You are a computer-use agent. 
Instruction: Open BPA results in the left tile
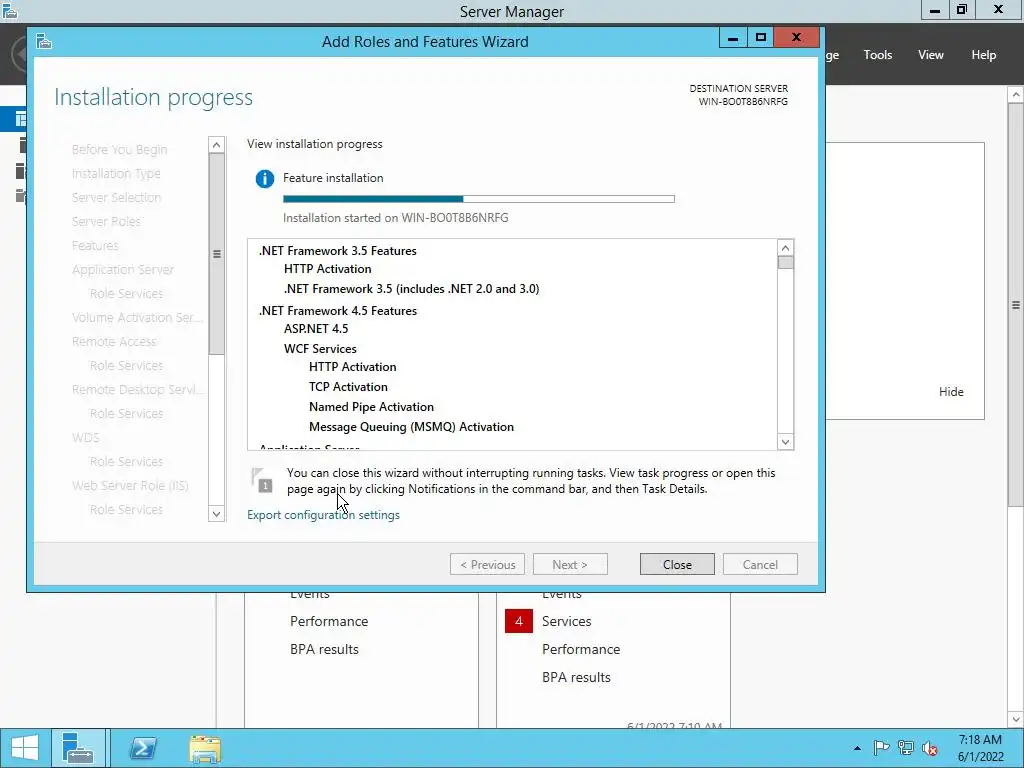tap(325, 649)
